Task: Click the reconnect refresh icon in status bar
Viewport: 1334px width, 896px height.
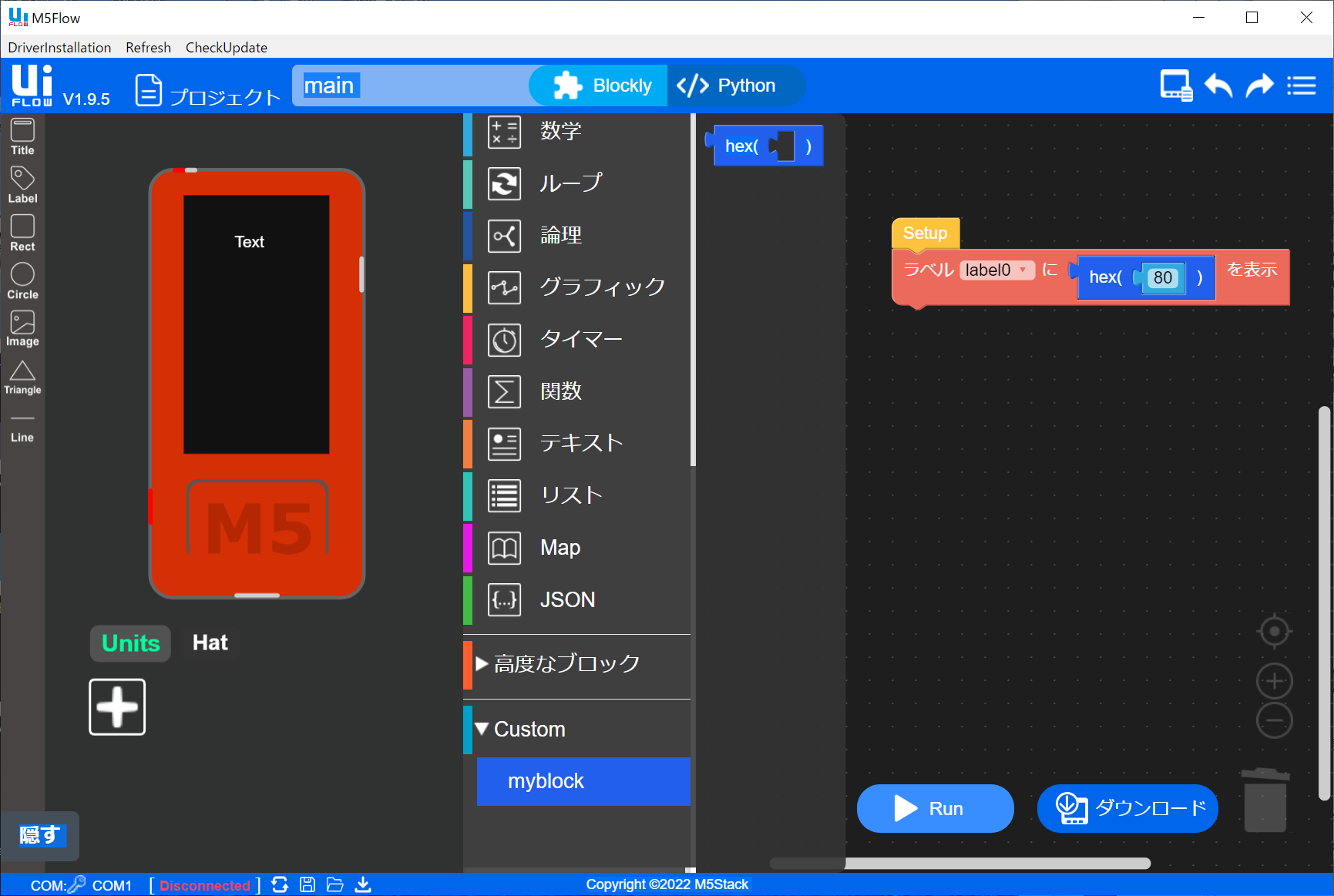Action: click(x=280, y=884)
